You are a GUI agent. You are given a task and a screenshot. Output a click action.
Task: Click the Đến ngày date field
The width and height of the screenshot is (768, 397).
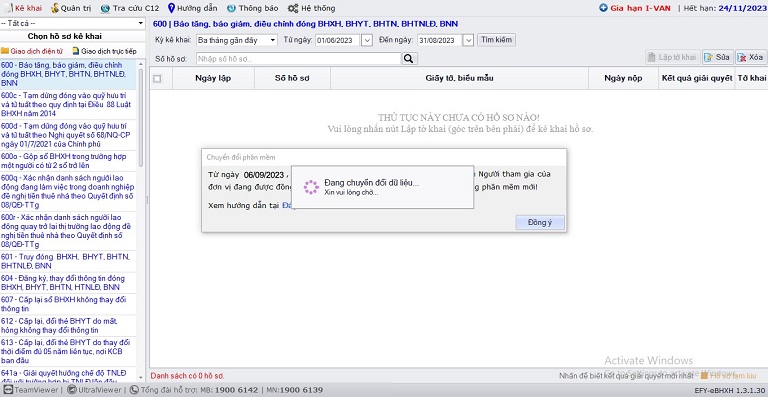tap(440, 40)
